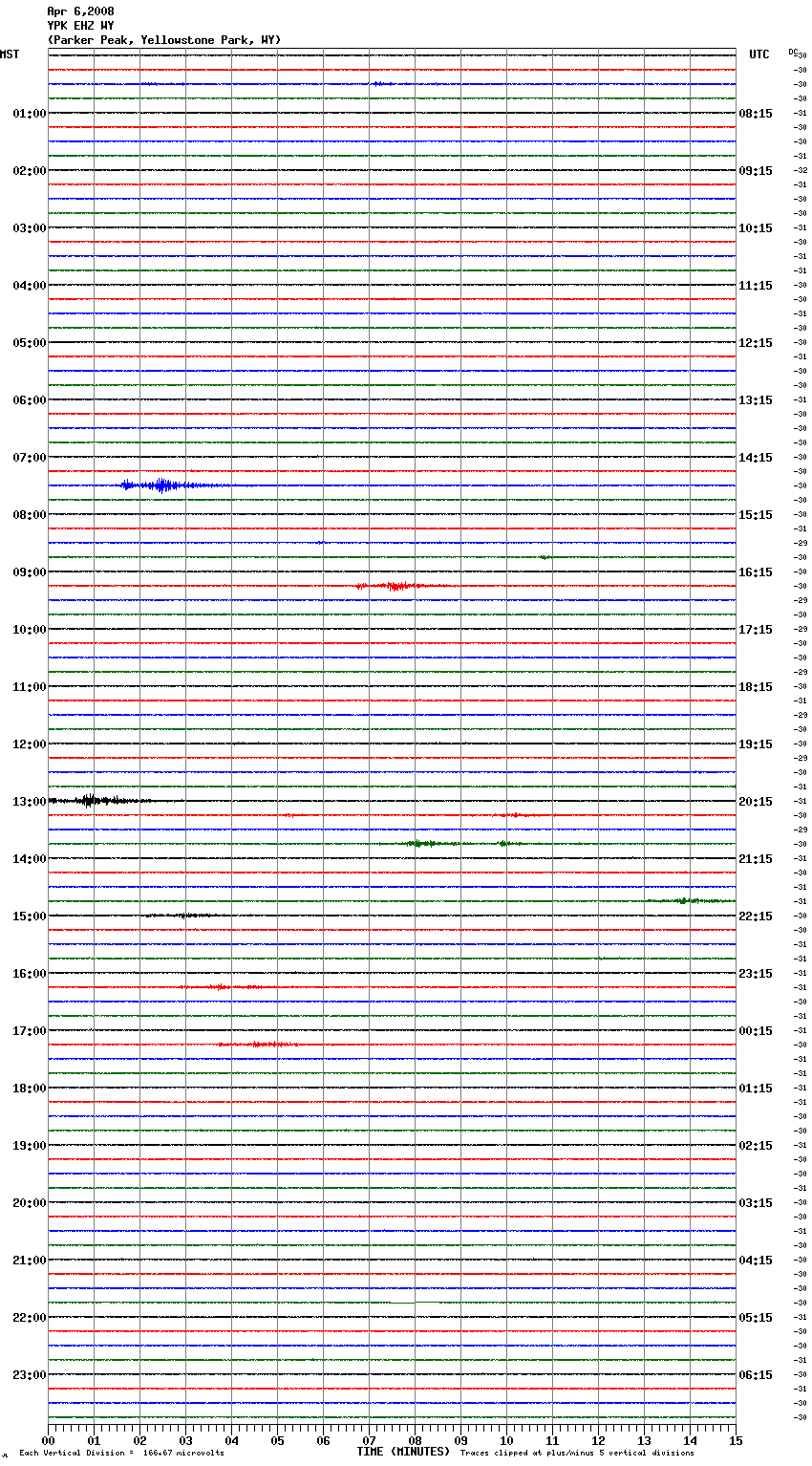Click minute tick "03" on bottom axis
This screenshot has height=1466, width=812.
[x=185, y=1440]
